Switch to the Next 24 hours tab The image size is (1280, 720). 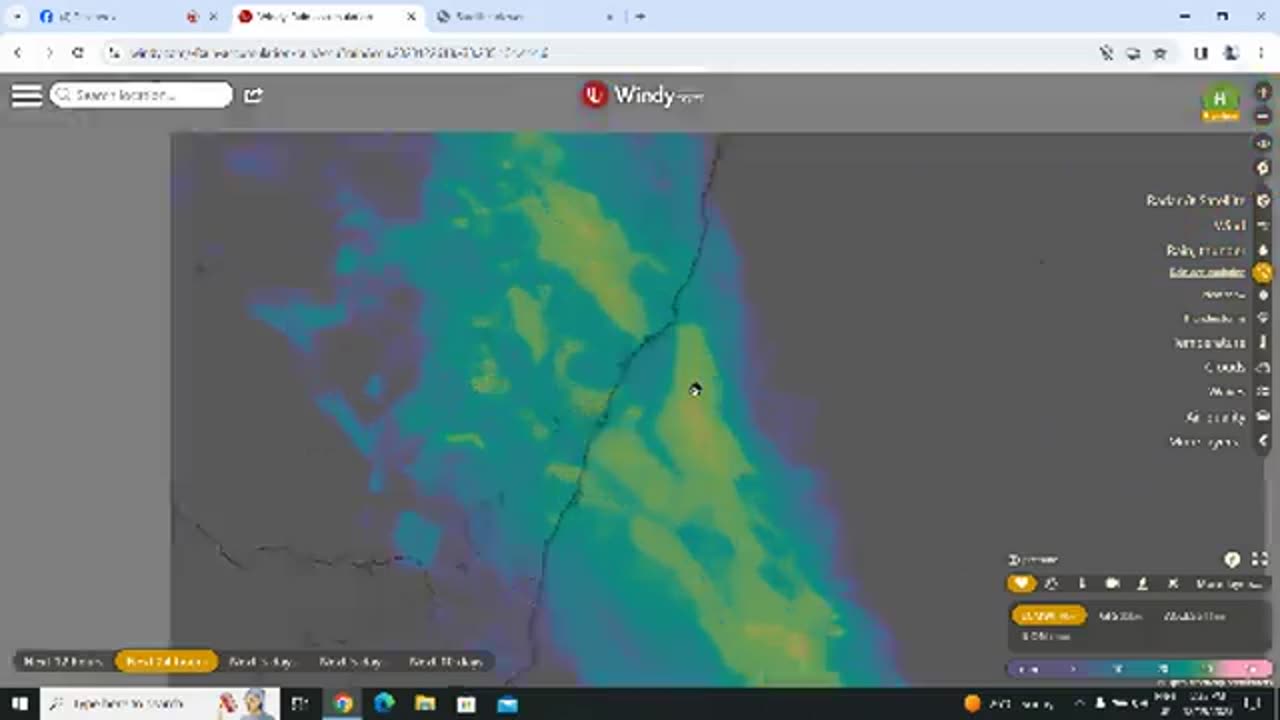tap(166, 661)
